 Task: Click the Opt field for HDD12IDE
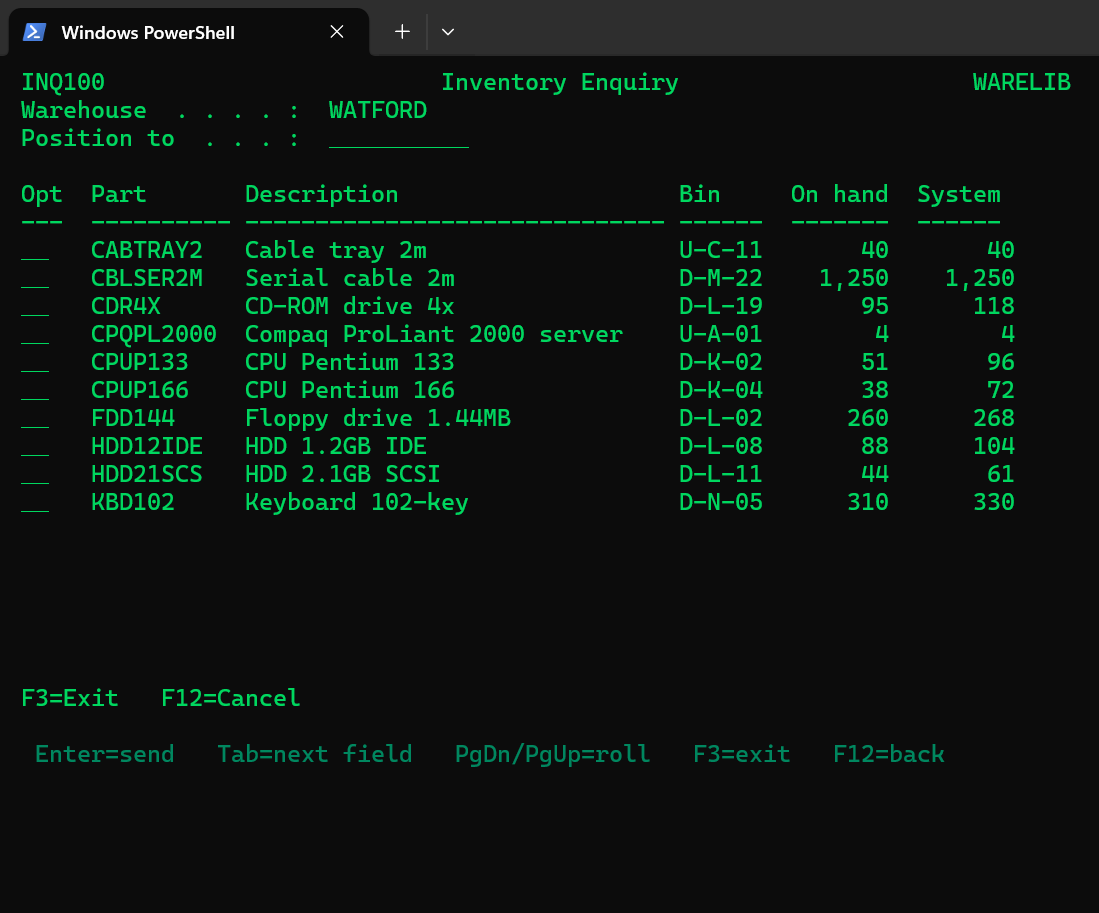35,446
